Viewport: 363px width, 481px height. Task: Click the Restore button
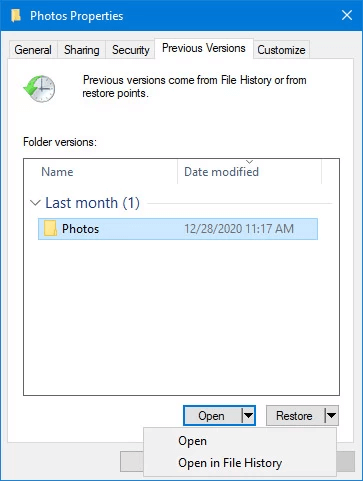click(294, 416)
